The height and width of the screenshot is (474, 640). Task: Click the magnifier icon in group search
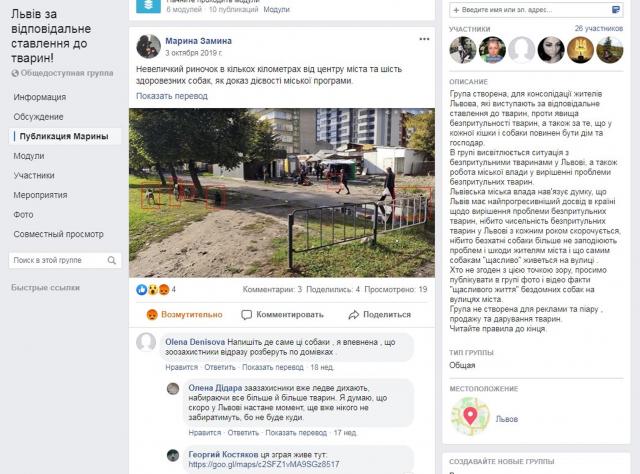[111, 260]
